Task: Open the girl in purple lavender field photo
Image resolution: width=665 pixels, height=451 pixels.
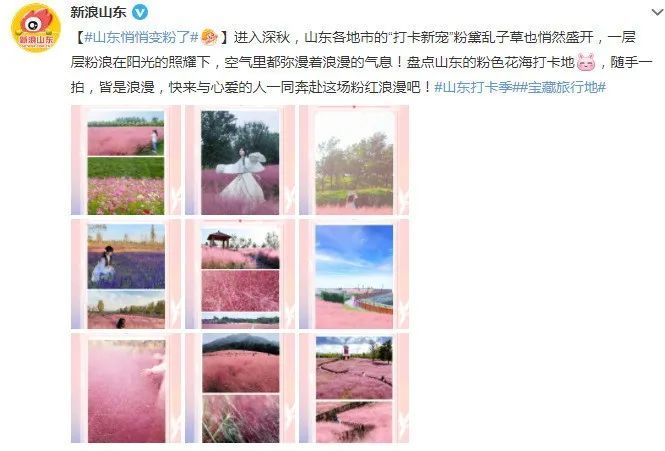Action: [126, 275]
